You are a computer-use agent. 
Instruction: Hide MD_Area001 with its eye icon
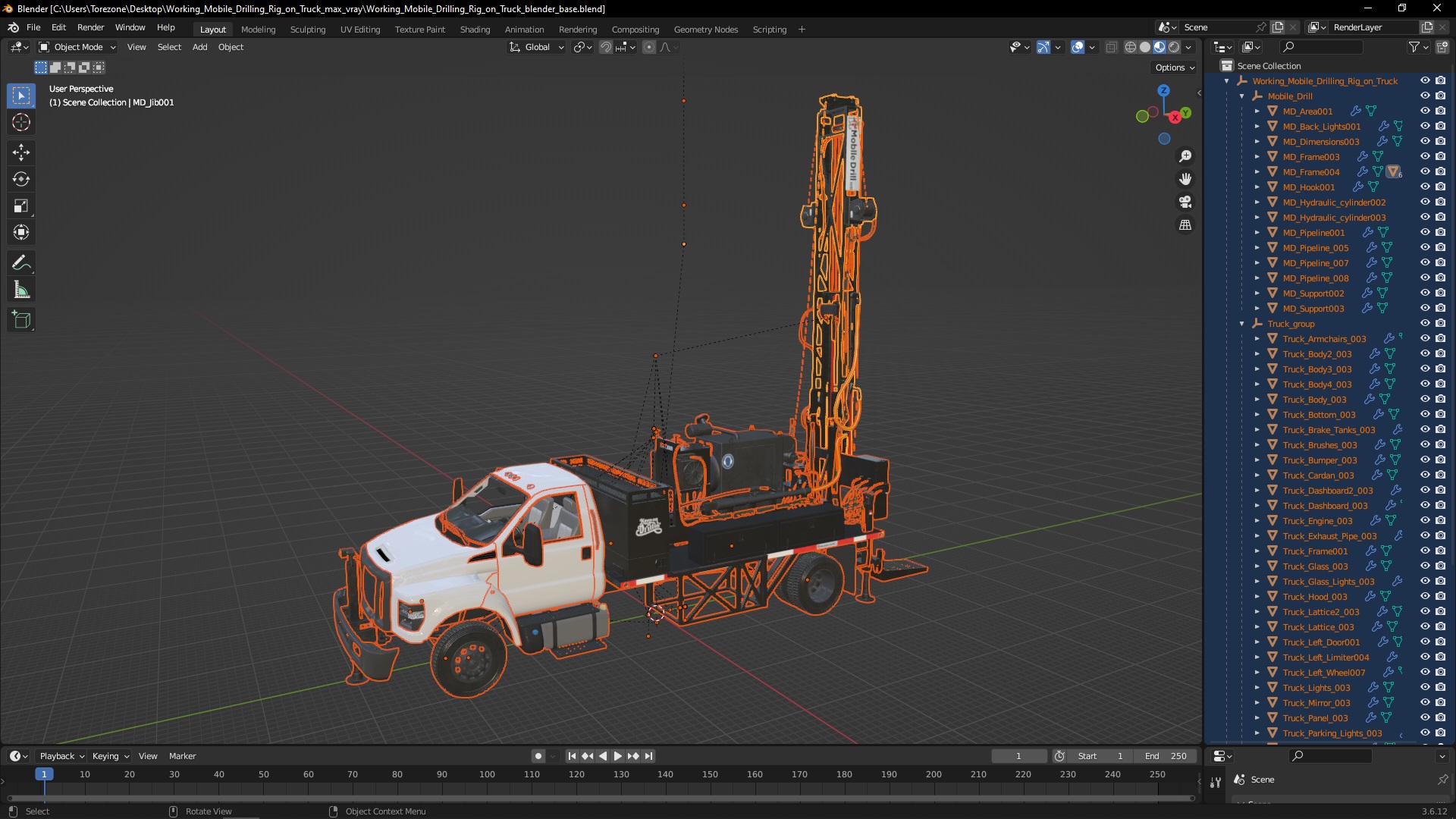[x=1425, y=111]
